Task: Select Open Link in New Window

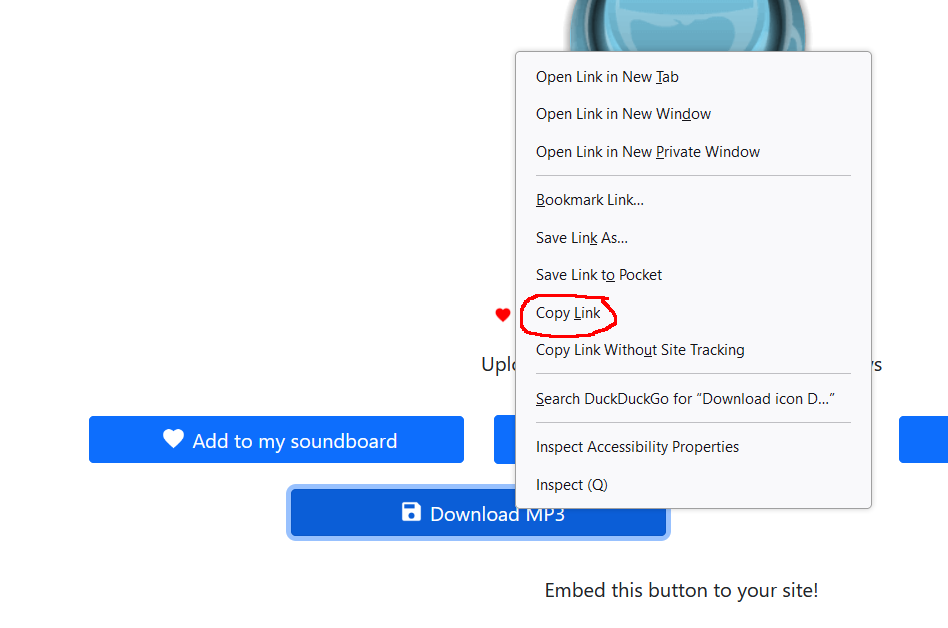Action: tap(623, 114)
